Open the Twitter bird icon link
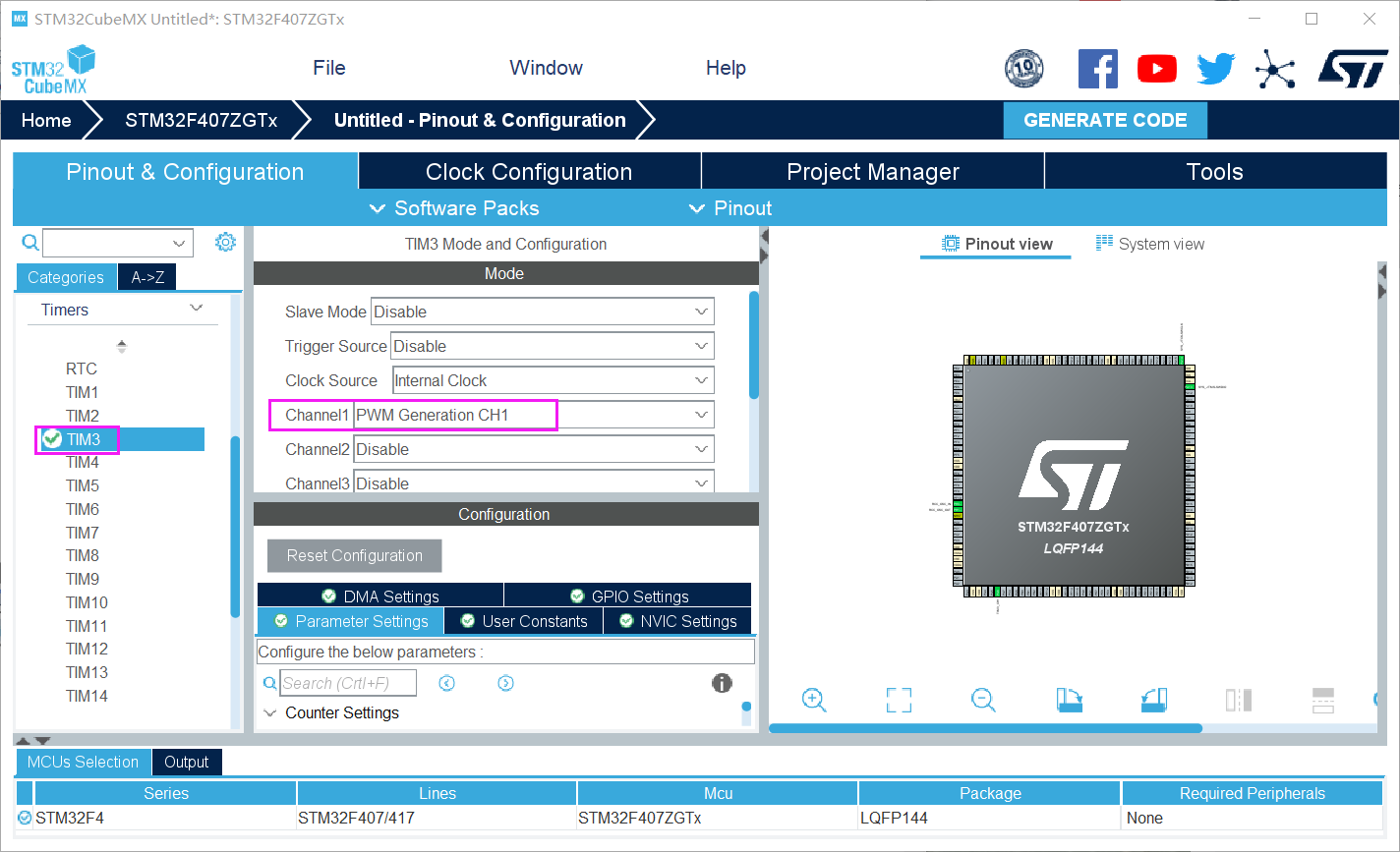Image resolution: width=1400 pixels, height=852 pixels. click(x=1215, y=69)
